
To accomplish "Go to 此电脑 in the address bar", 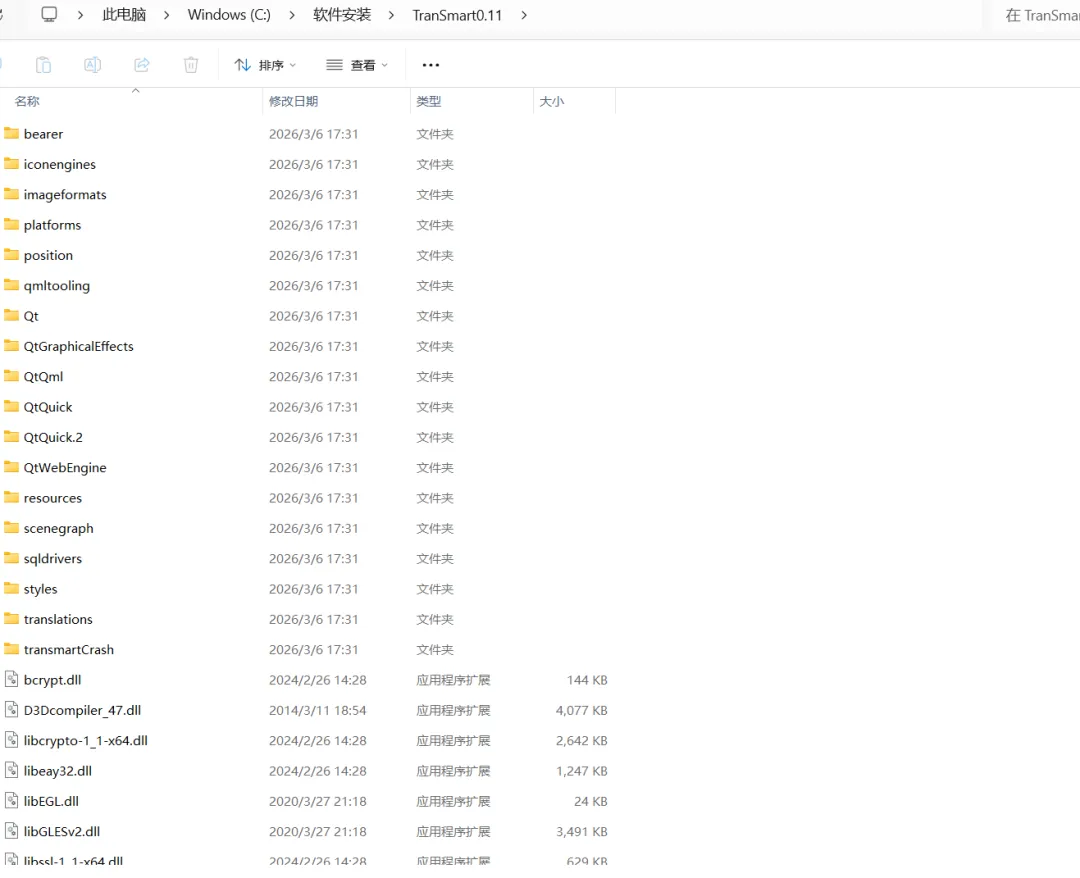I will click(x=124, y=14).
